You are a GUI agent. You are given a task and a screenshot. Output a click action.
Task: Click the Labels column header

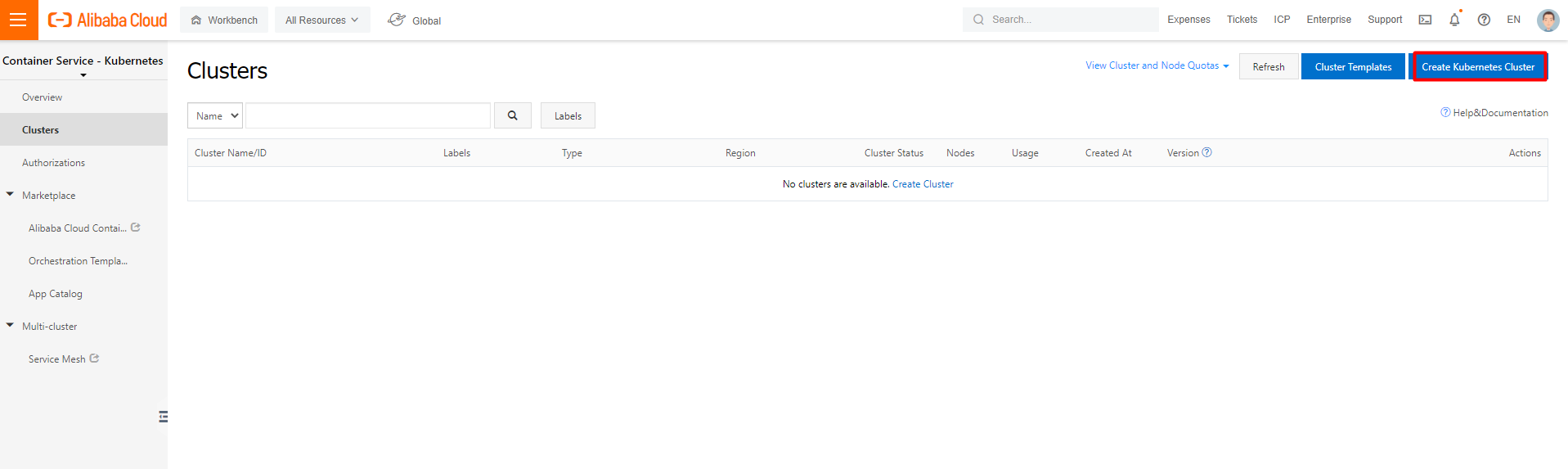pyautogui.click(x=456, y=153)
